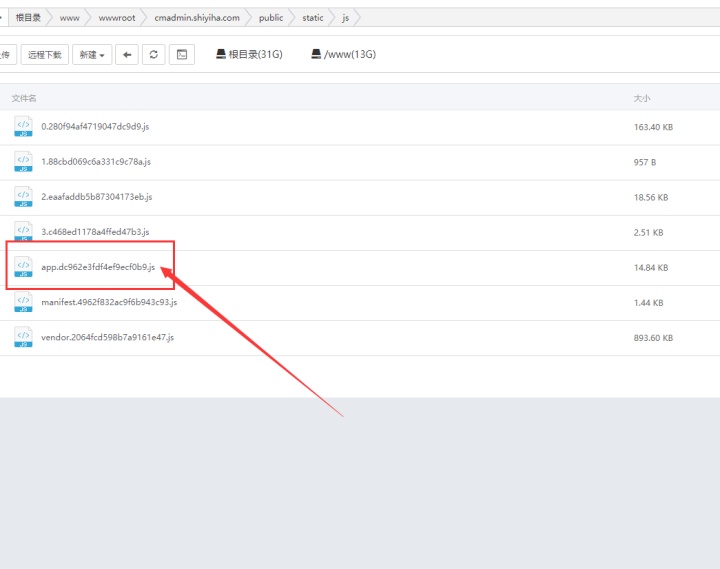Go to public breadcrumb

tap(271, 18)
